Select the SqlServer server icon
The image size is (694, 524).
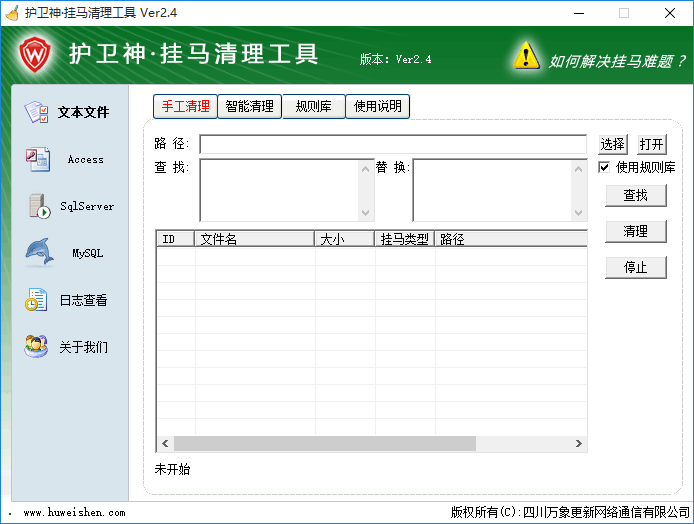(39, 206)
